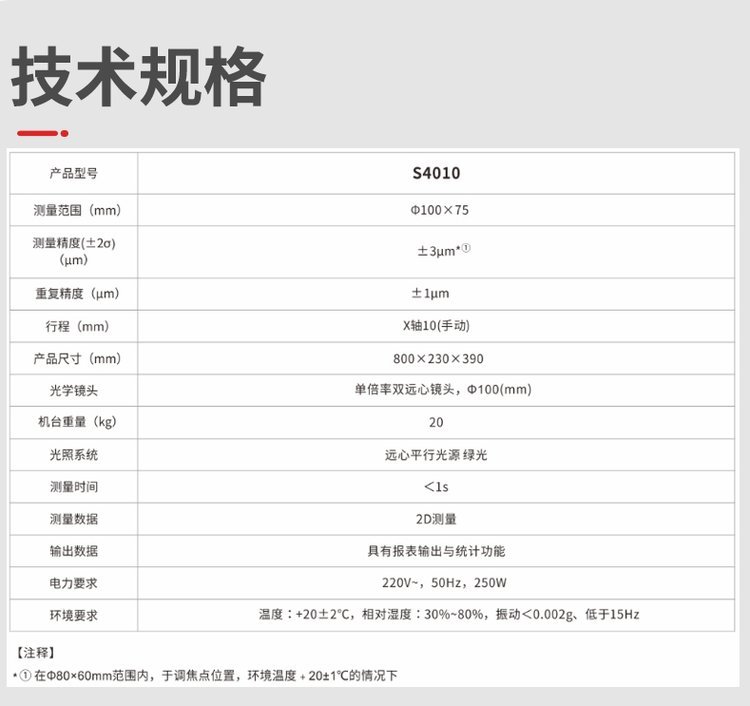
Task: Click the ① footnote marker after ±3μm
Action: 466,250
